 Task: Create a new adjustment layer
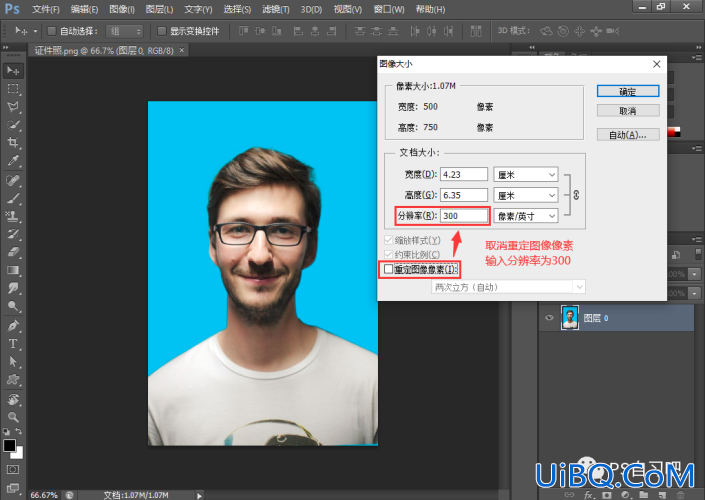tap(625, 495)
